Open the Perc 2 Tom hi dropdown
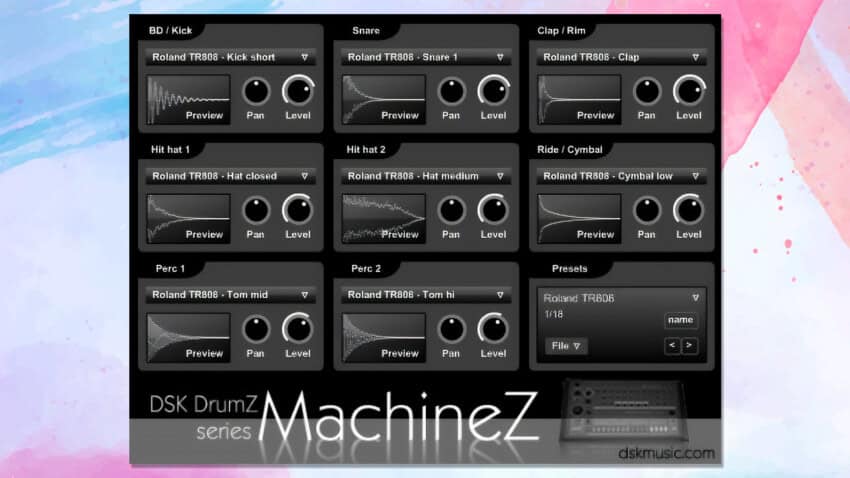The height and width of the screenshot is (478, 850). click(x=426, y=295)
